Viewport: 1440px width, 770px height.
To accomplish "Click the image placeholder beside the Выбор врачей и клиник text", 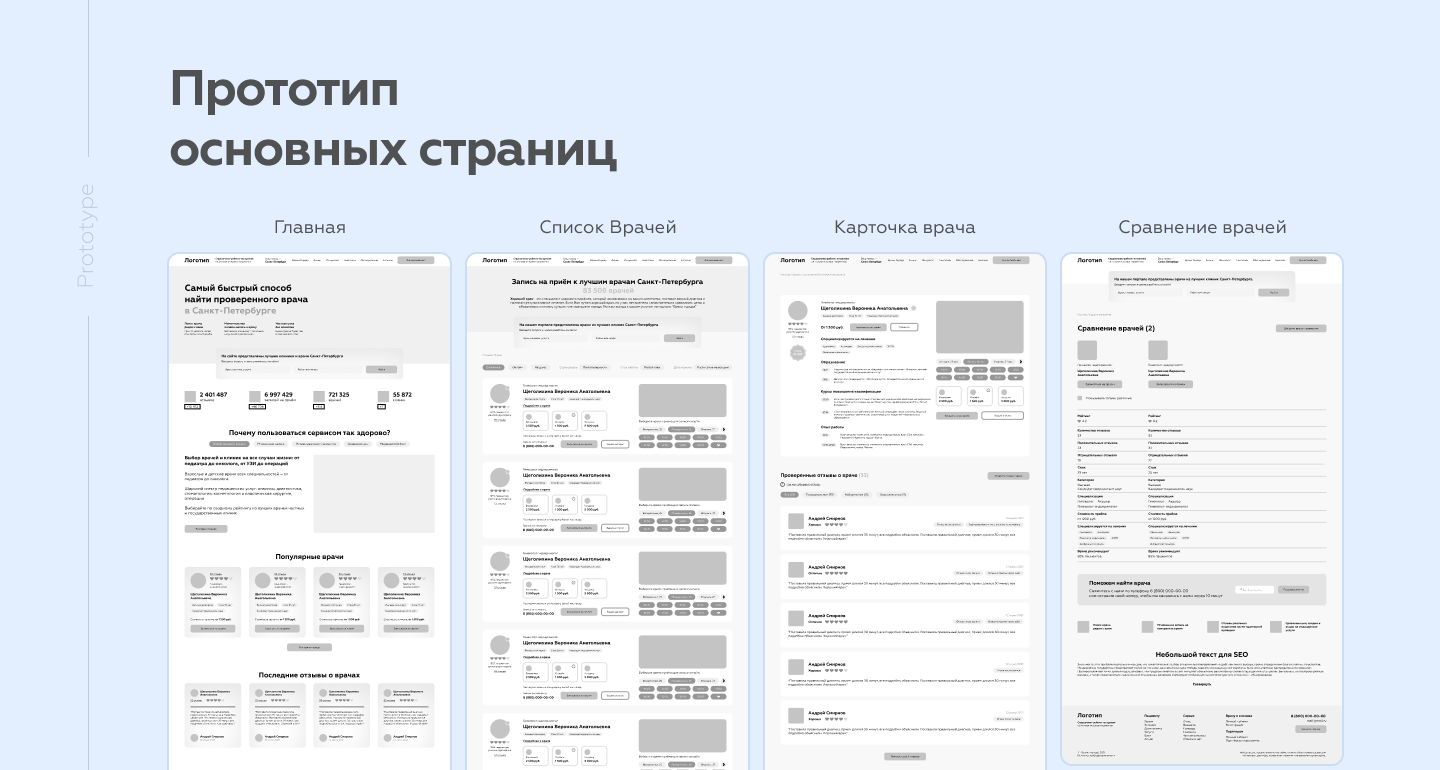I will pyautogui.click(x=373, y=494).
